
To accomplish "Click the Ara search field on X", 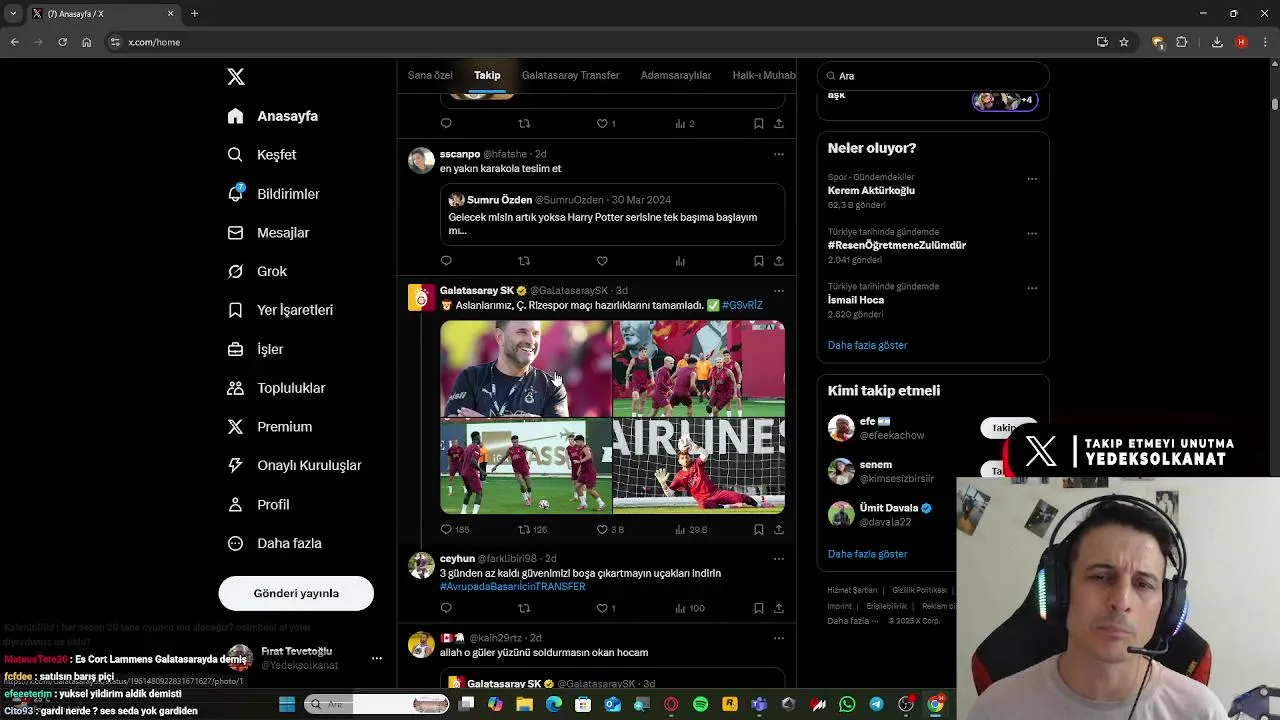I will click(933, 76).
